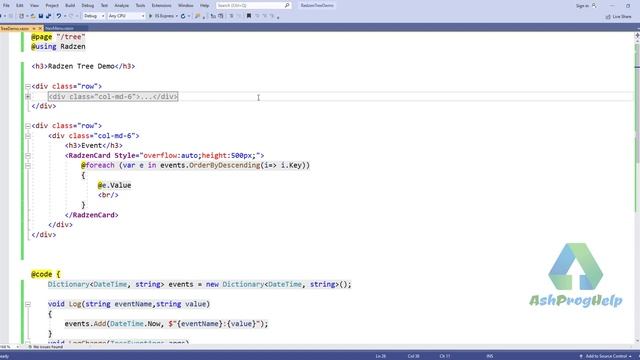This screenshot has height=360, width=640.
Task: Collapse the first div class="row" block
Action: 28,86
